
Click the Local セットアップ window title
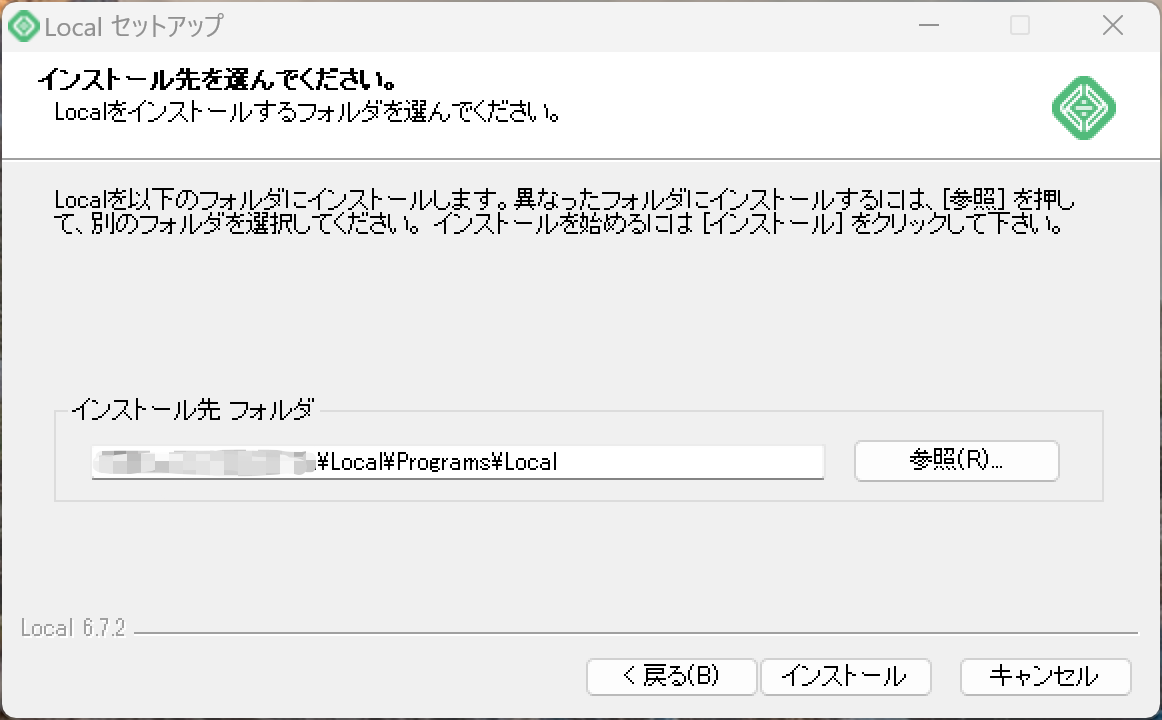pos(133,26)
